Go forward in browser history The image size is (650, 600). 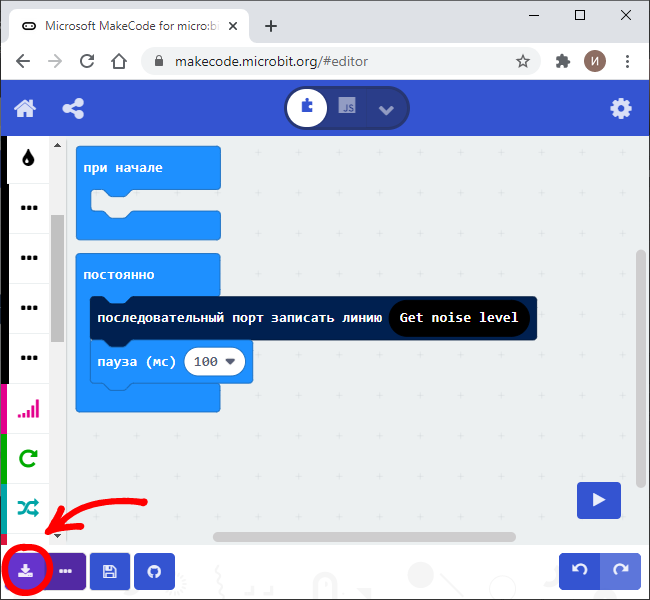point(55,61)
